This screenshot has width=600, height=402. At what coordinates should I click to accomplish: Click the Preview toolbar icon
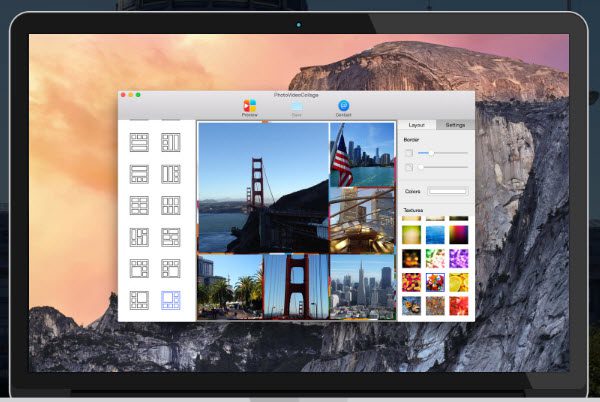tap(249, 106)
